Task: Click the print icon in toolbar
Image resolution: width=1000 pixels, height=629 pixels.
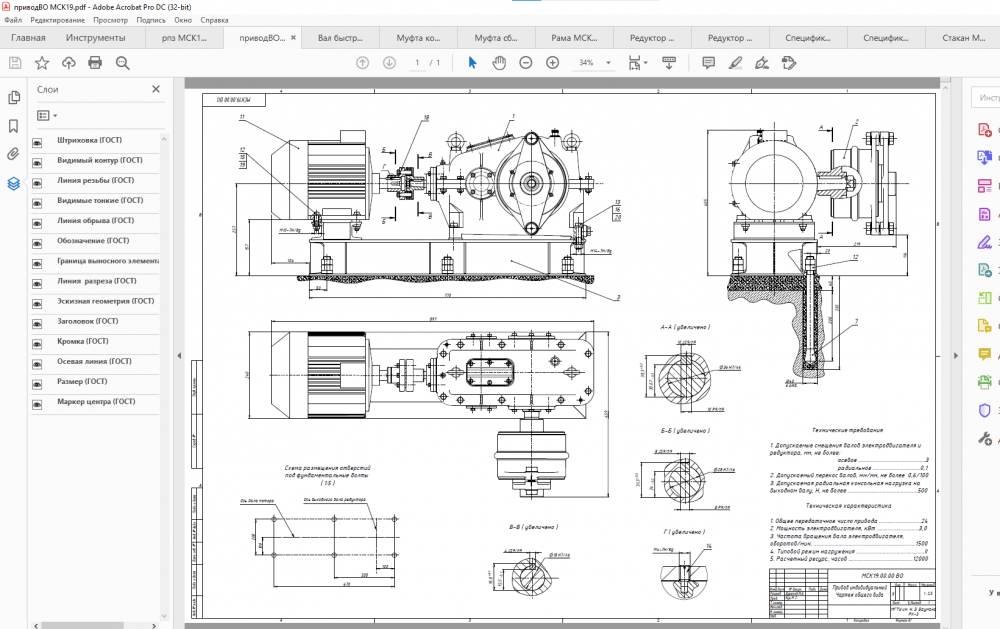Action: [95, 62]
